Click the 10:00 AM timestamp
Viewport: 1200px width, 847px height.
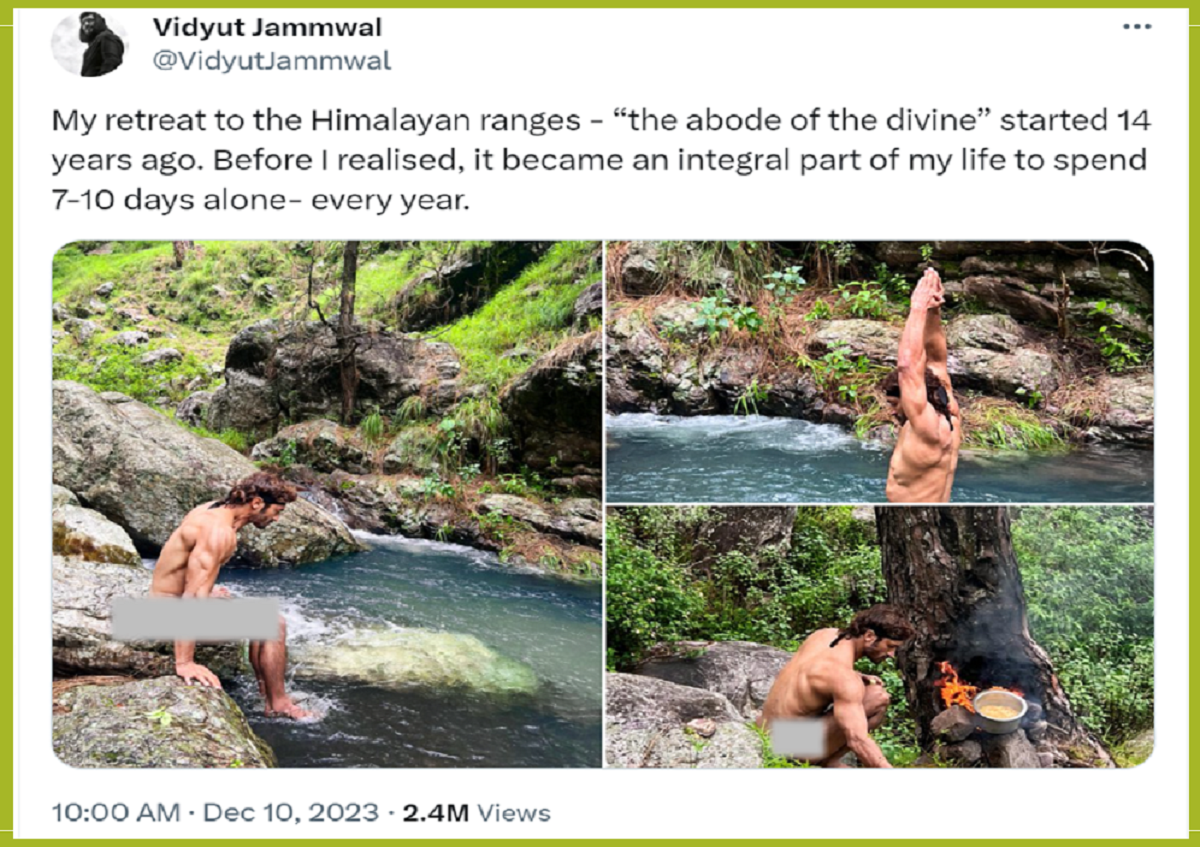coord(116,812)
